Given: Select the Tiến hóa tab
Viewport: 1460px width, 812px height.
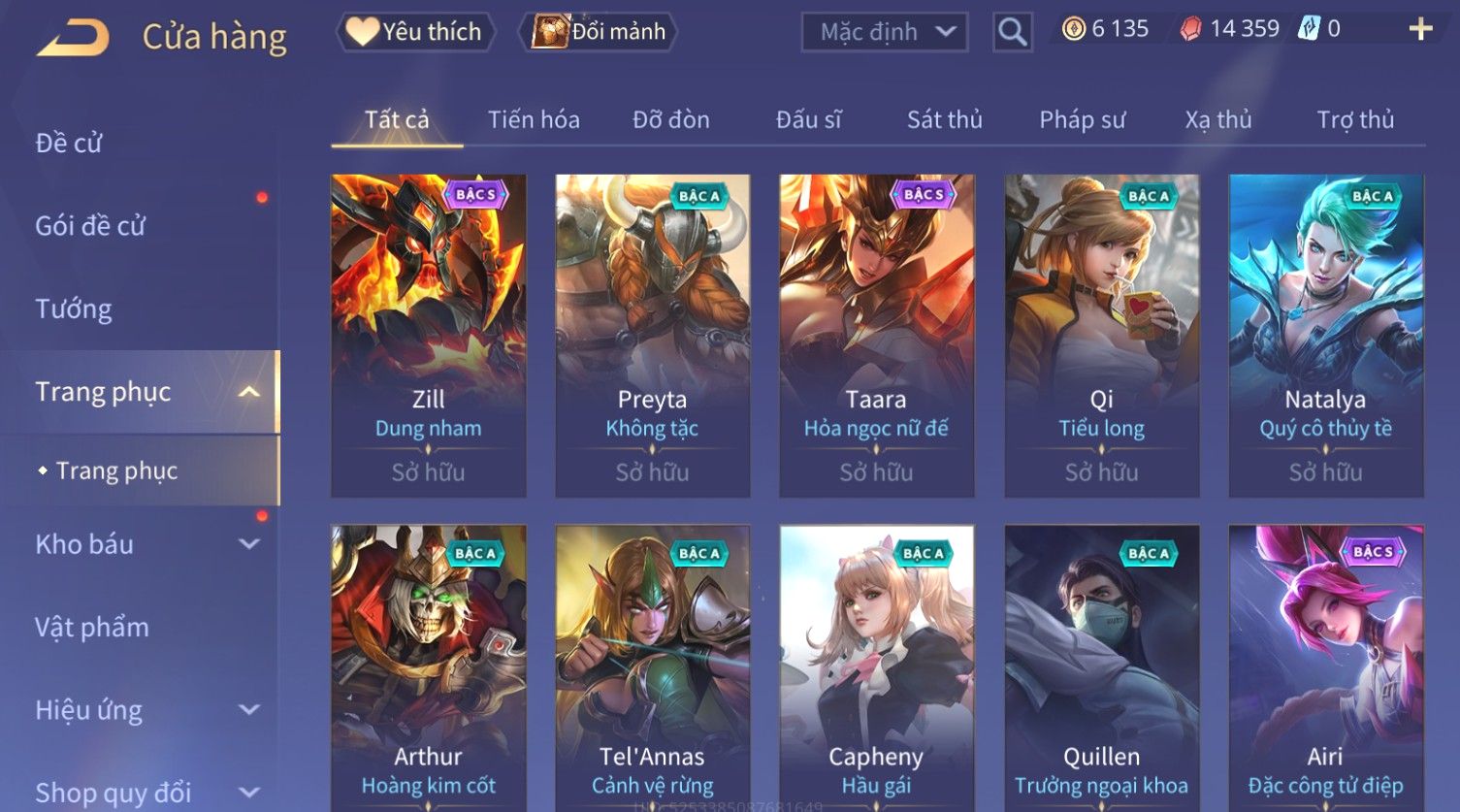Looking at the screenshot, I should point(534,119).
